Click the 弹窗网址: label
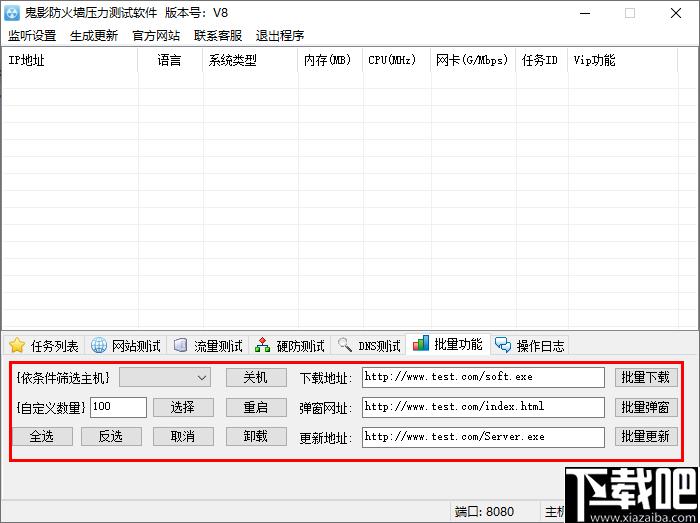The width and height of the screenshot is (700, 523). (x=325, y=408)
